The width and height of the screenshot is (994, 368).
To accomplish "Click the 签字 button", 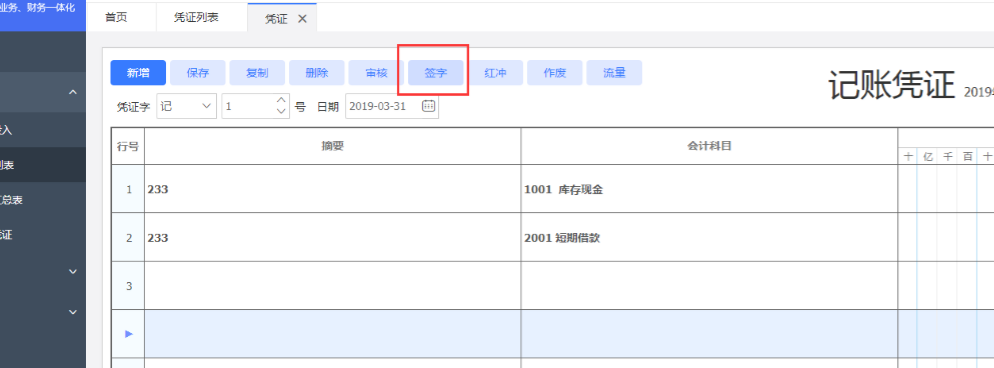I will pos(436,73).
